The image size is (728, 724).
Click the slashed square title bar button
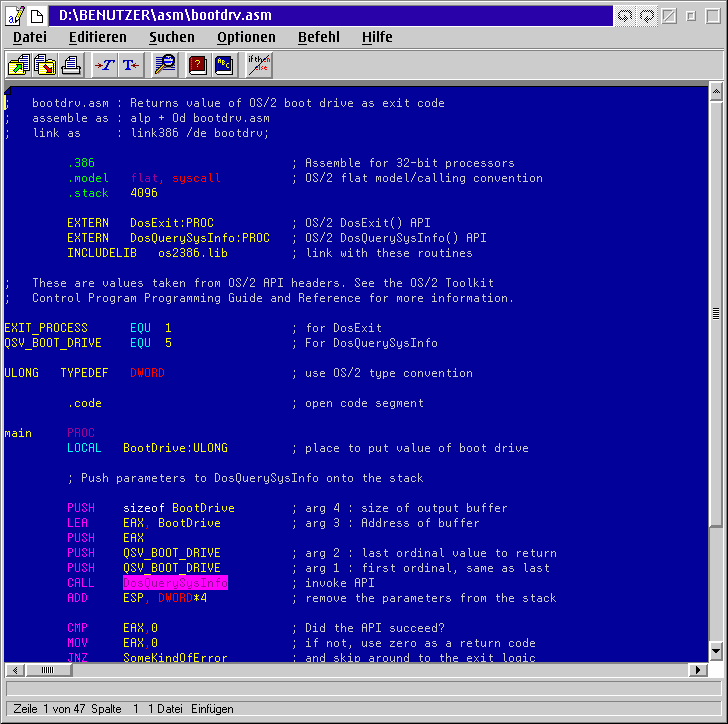click(x=669, y=16)
